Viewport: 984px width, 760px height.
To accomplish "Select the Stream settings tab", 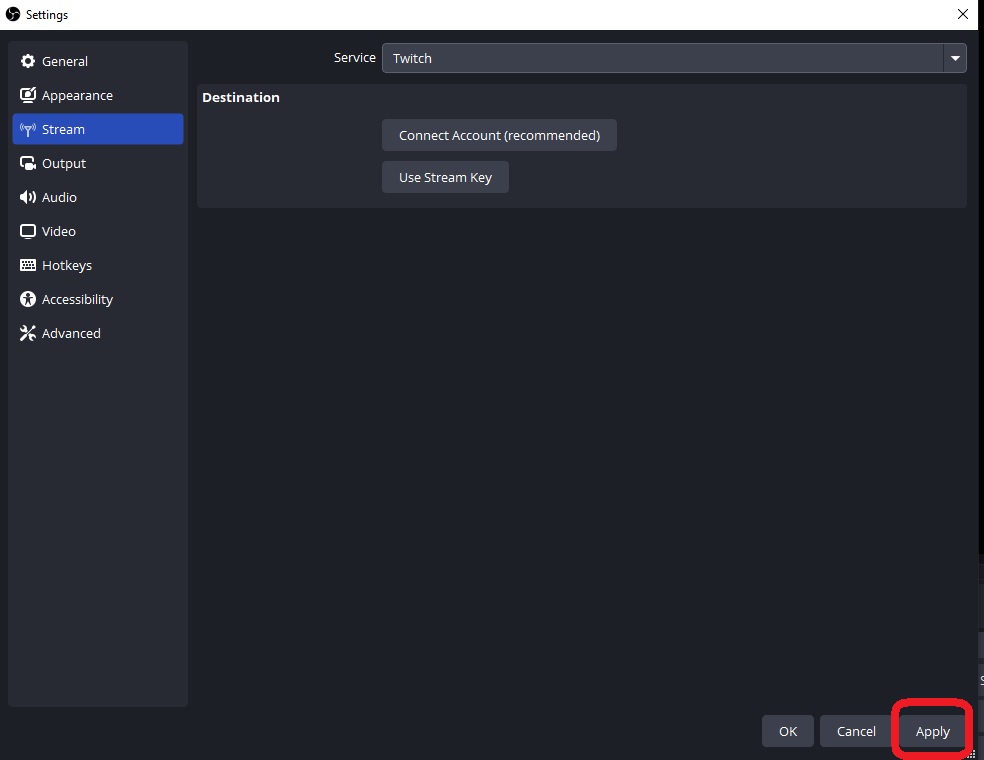I will (x=98, y=129).
